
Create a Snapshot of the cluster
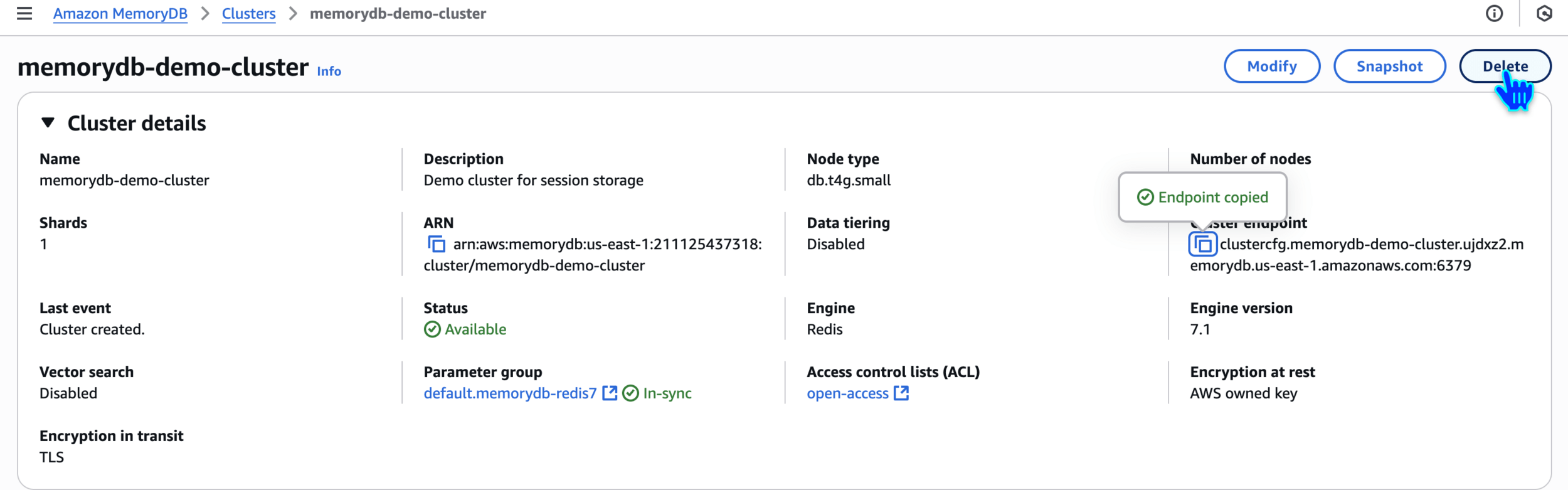[x=1389, y=67]
